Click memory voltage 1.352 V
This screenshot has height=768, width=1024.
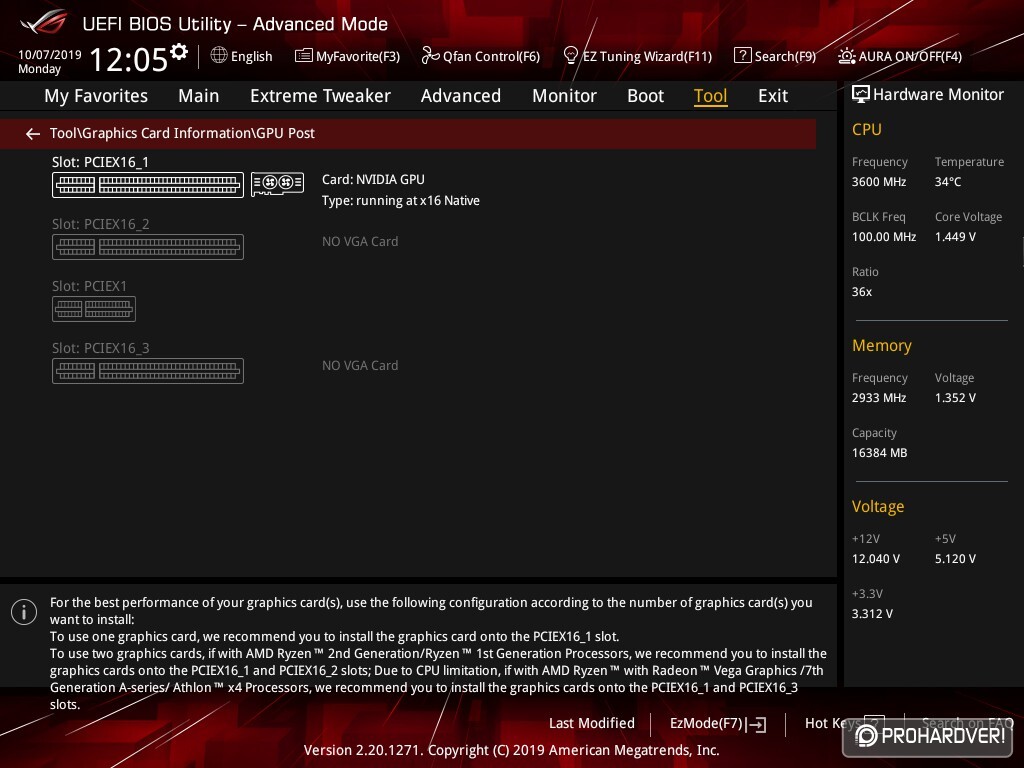pos(955,398)
